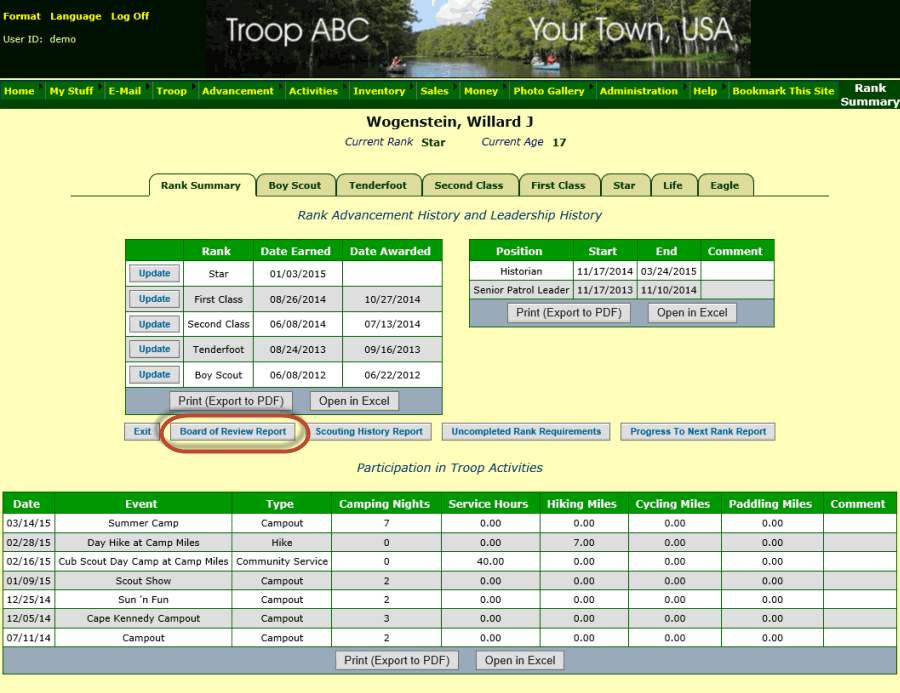Switch to the Tenderfoot tab
The width and height of the screenshot is (900, 693).
point(378,185)
